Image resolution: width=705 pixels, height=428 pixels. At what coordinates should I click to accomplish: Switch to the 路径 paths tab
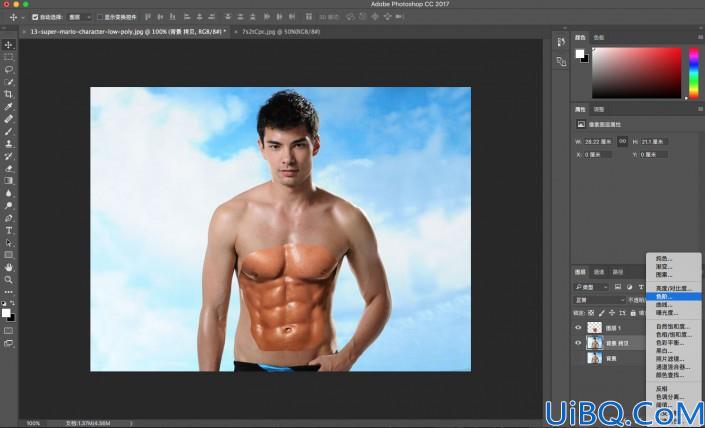pos(618,272)
